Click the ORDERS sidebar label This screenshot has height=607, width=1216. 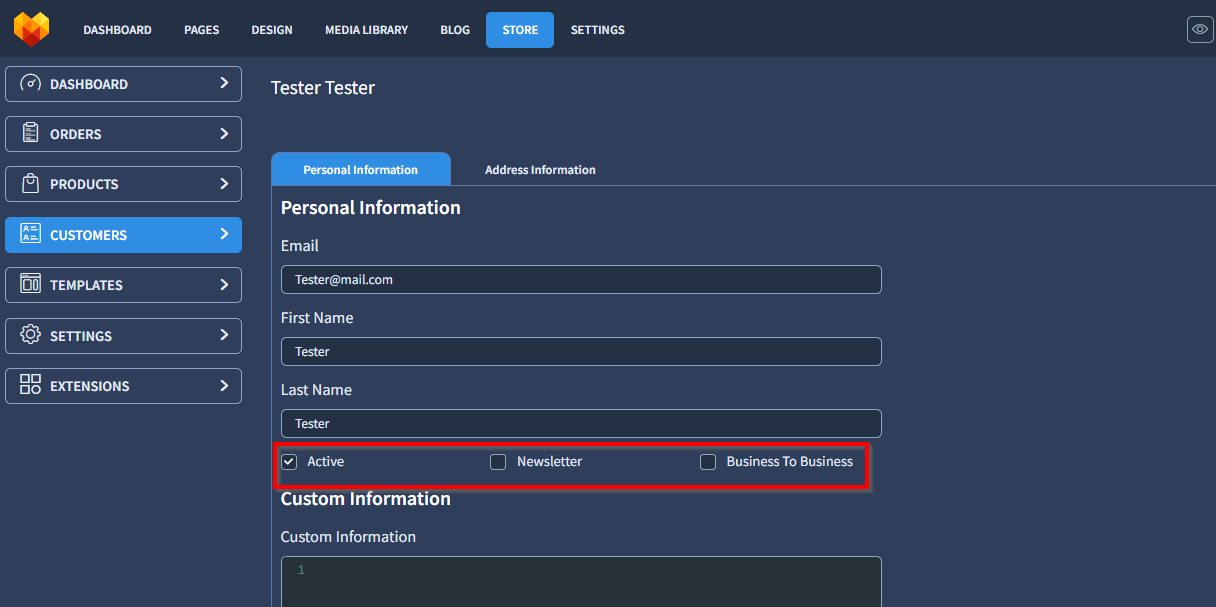(x=76, y=134)
